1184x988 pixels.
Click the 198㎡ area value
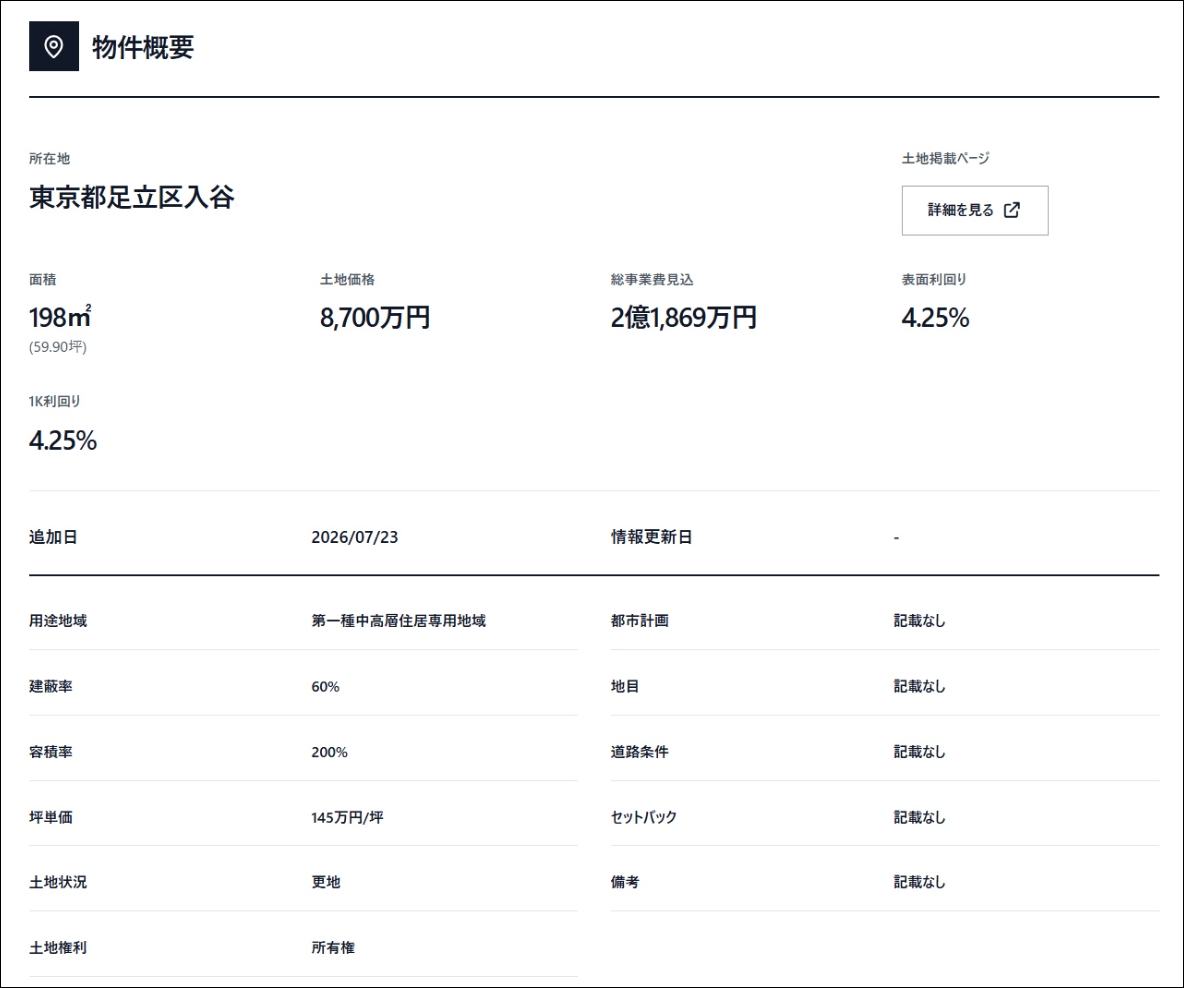click(60, 317)
